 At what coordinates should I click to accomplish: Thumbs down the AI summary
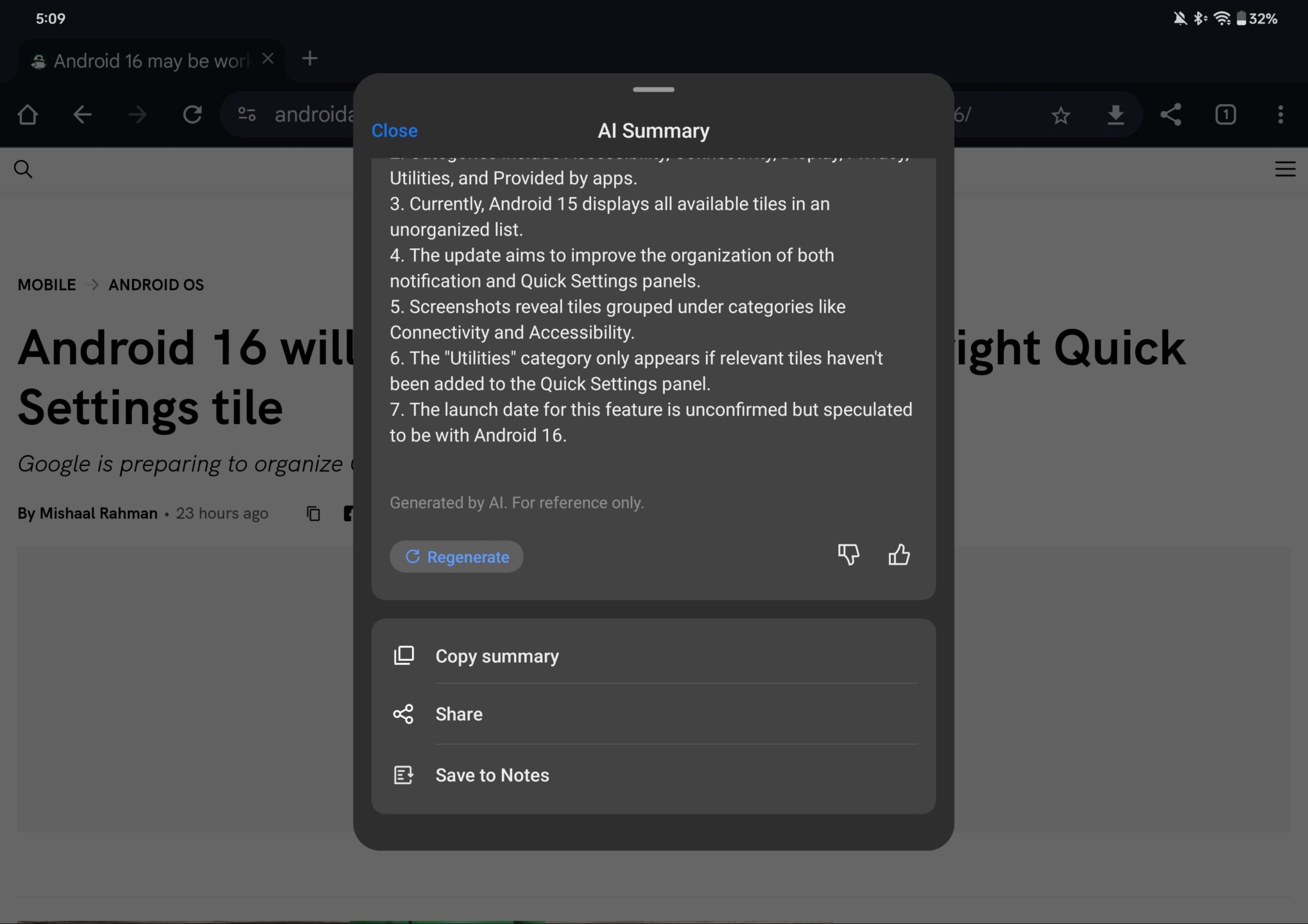(848, 556)
